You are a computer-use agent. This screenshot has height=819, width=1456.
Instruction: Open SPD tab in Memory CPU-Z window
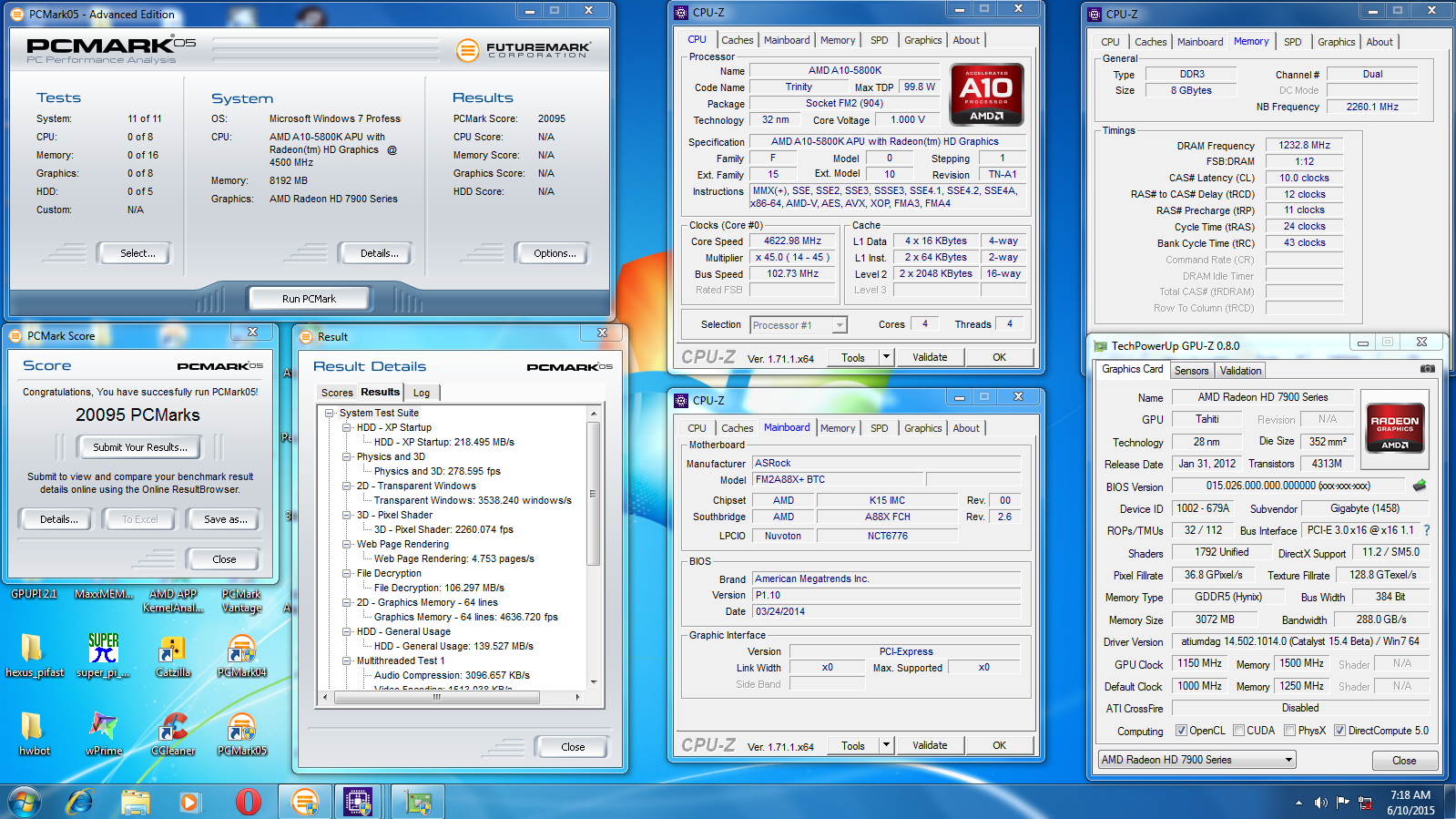[x=1292, y=42]
